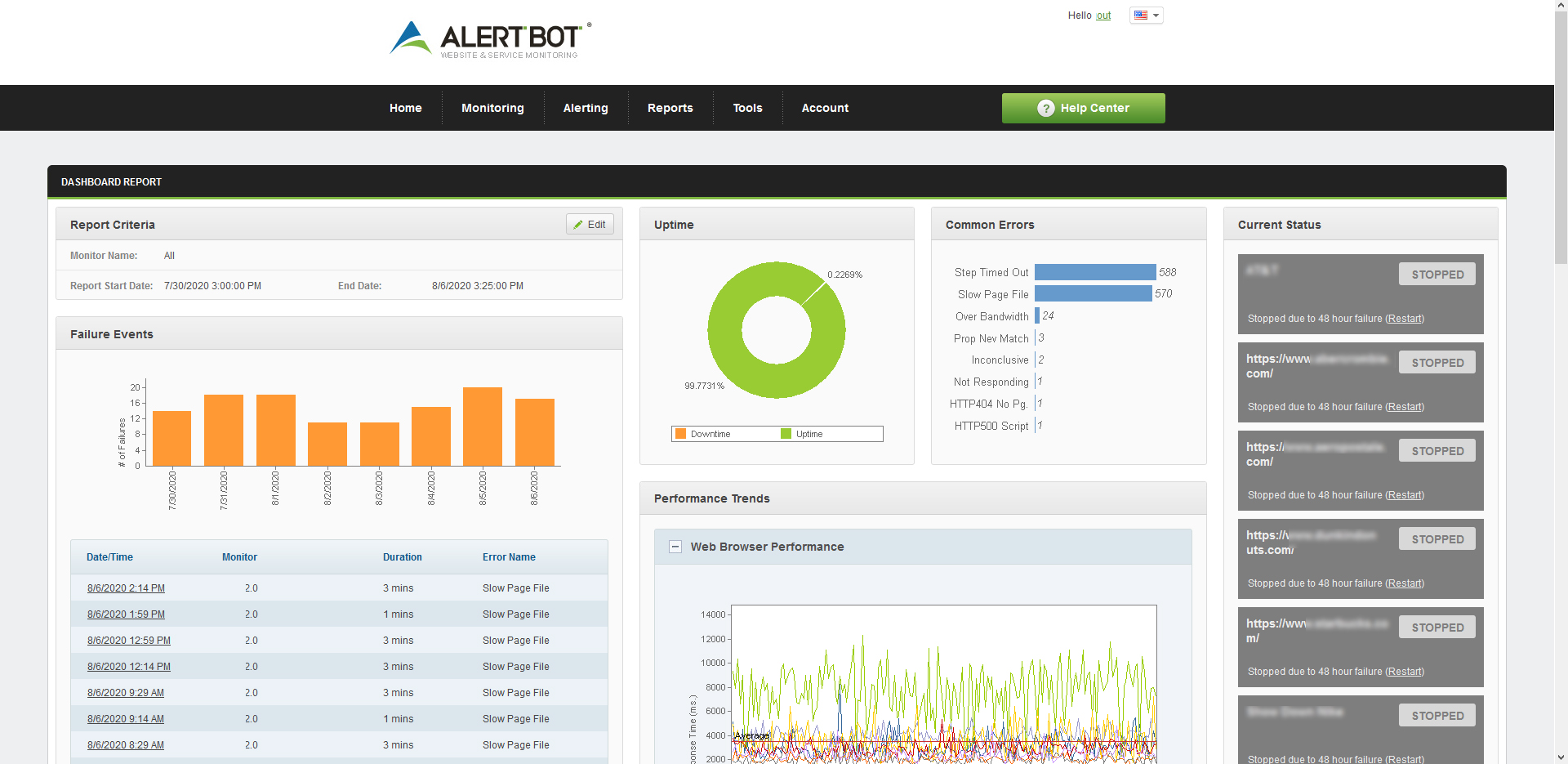
Task: Click STOPPED button on the uts.com/ card
Action: [1437, 539]
